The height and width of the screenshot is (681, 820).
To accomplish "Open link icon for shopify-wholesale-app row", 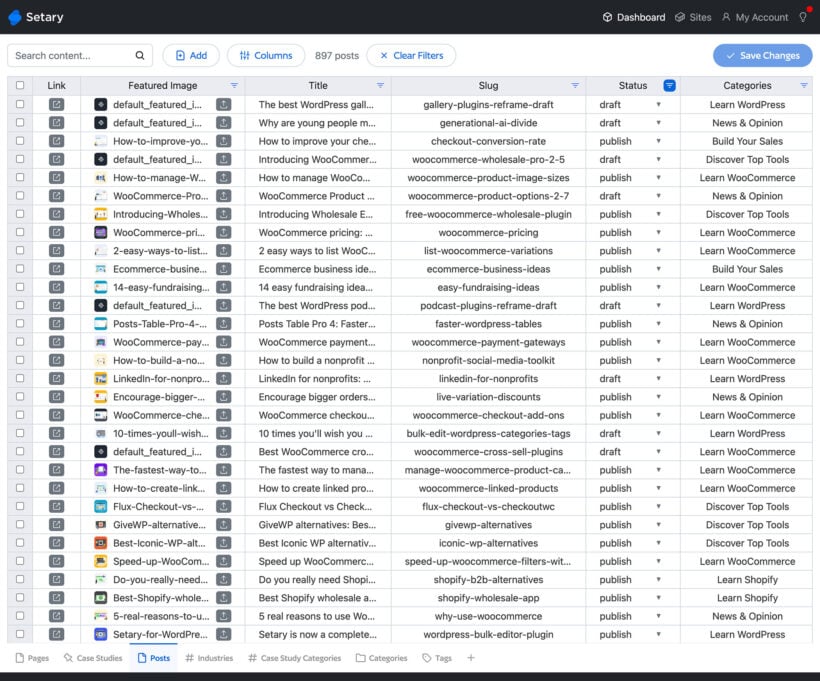I will (x=56, y=598).
